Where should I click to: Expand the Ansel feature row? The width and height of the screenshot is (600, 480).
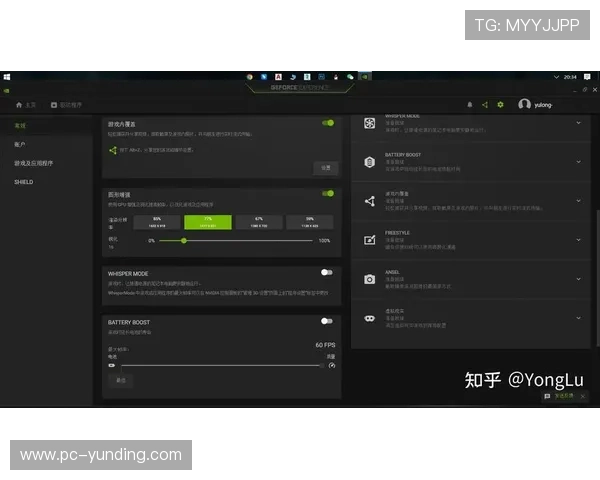click(578, 279)
